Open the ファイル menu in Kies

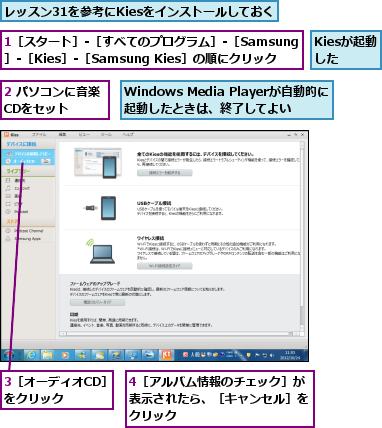click(x=39, y=135)
